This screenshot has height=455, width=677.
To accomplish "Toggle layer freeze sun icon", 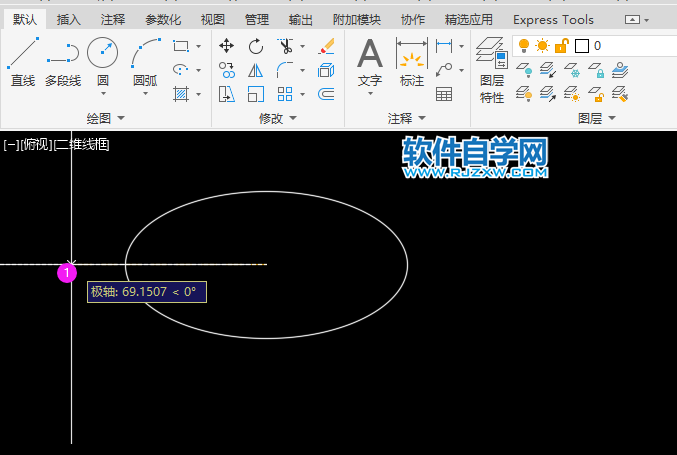I will click(x=542, y=46).
